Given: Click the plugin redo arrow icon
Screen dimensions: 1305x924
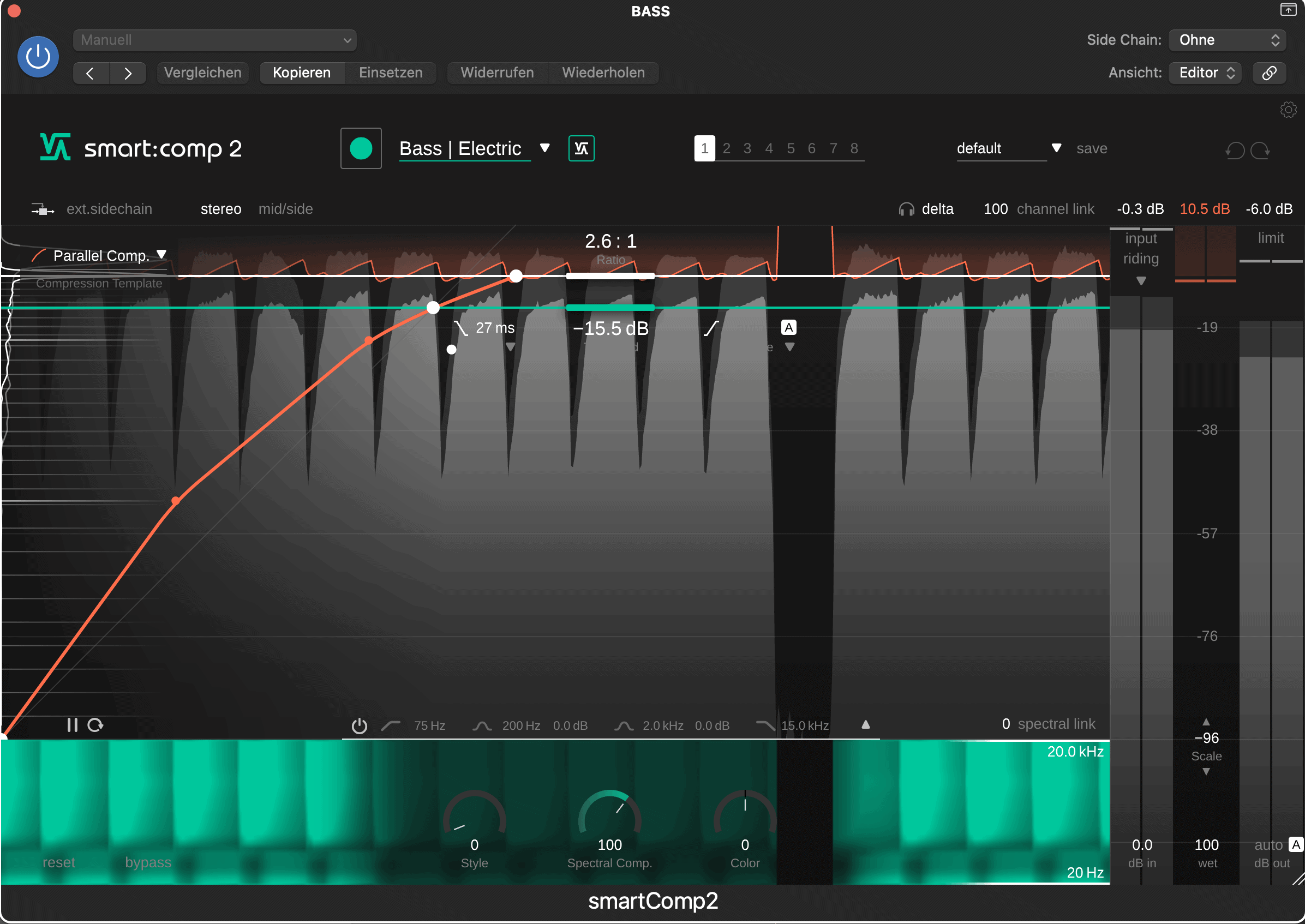Looking at the screenshot, I should coord(1261,150).
